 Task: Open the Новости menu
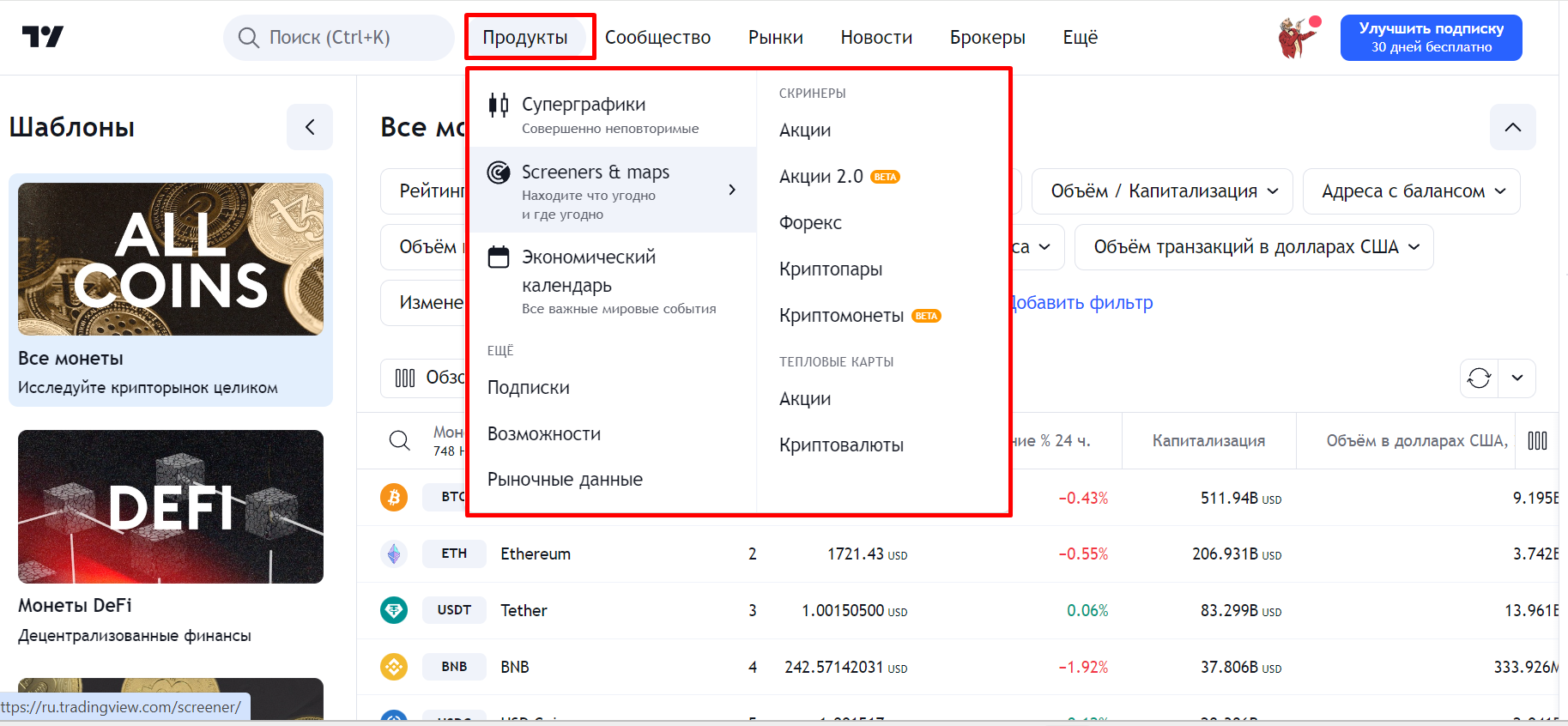(x=876, y=38)
